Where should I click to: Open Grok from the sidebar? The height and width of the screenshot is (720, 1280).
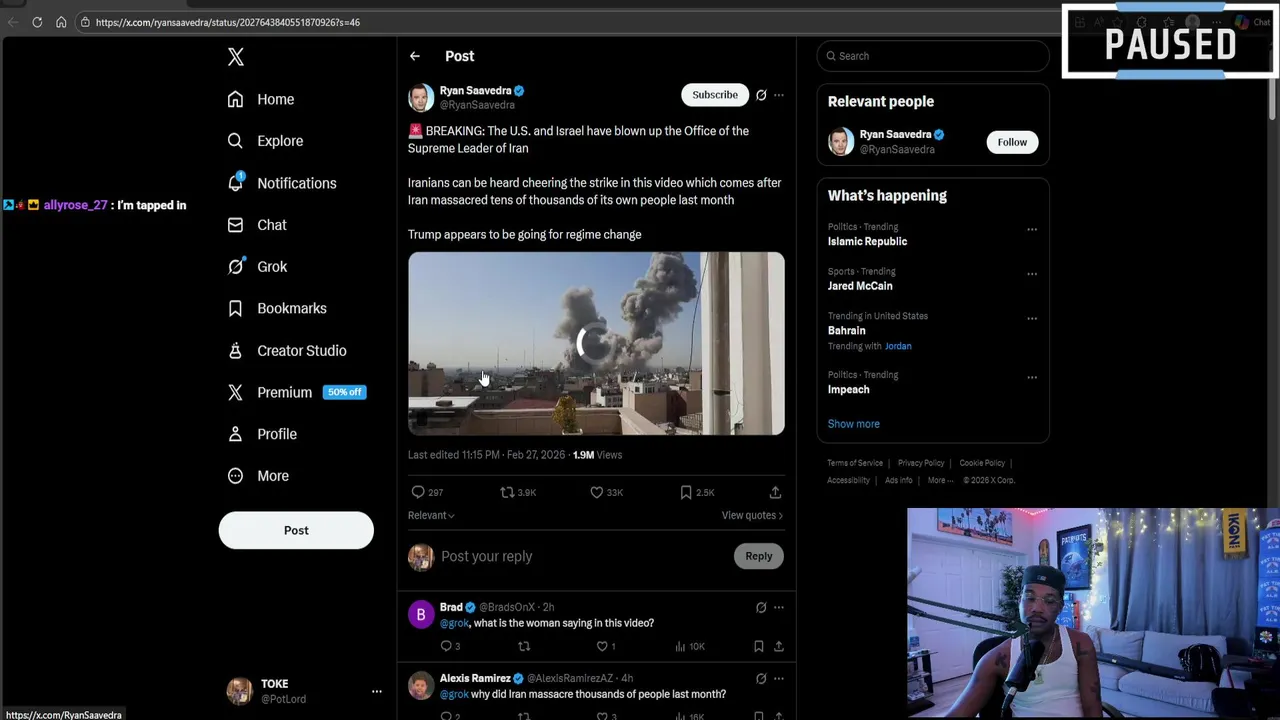point(257,267)
